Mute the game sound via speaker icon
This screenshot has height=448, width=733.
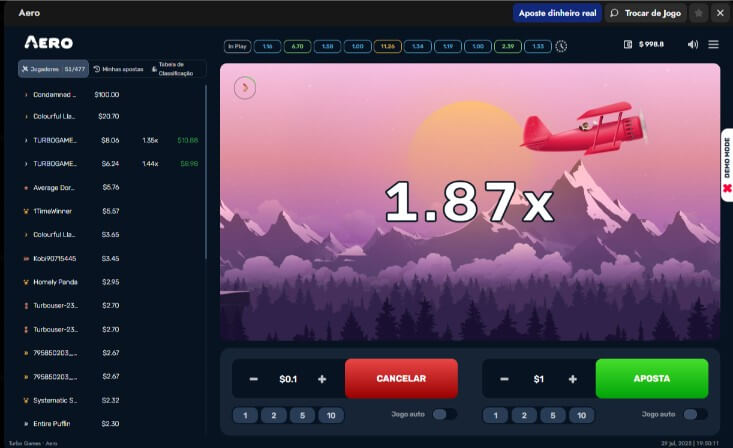pyautogui.click(x=693, y=44)
